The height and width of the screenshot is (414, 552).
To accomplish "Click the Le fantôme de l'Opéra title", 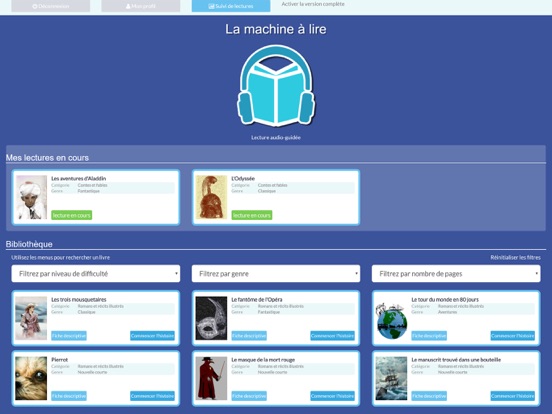I will pos(257,300).
